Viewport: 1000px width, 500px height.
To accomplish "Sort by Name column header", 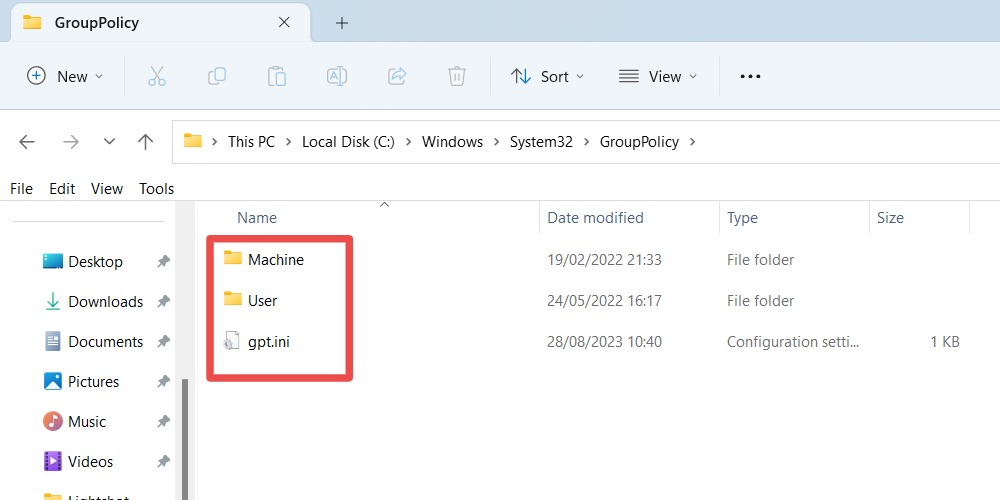I will tap(256, 217).
